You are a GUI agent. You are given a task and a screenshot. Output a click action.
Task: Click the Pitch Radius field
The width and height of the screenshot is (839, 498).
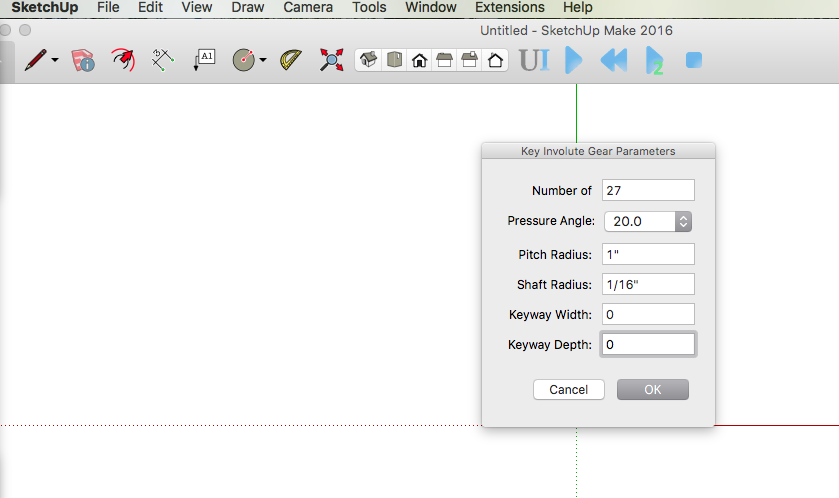click(x=648, y=254)
